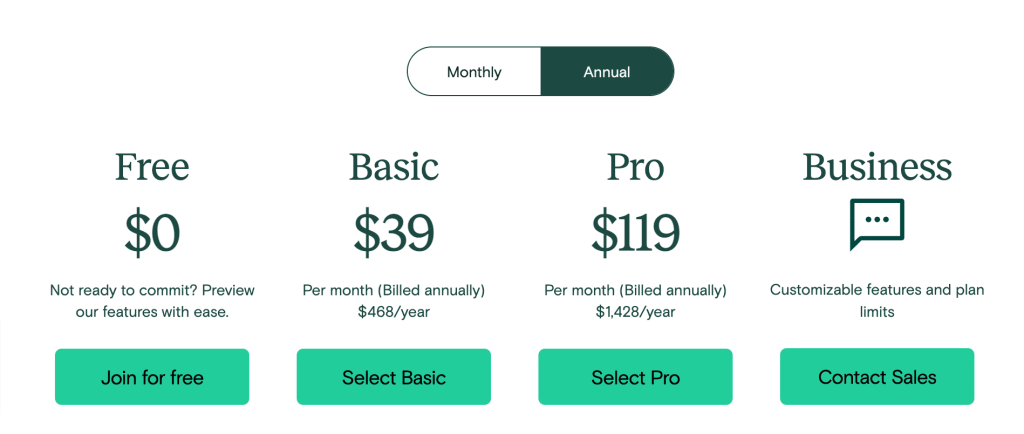Click the $39 price amount

[394, 233]
